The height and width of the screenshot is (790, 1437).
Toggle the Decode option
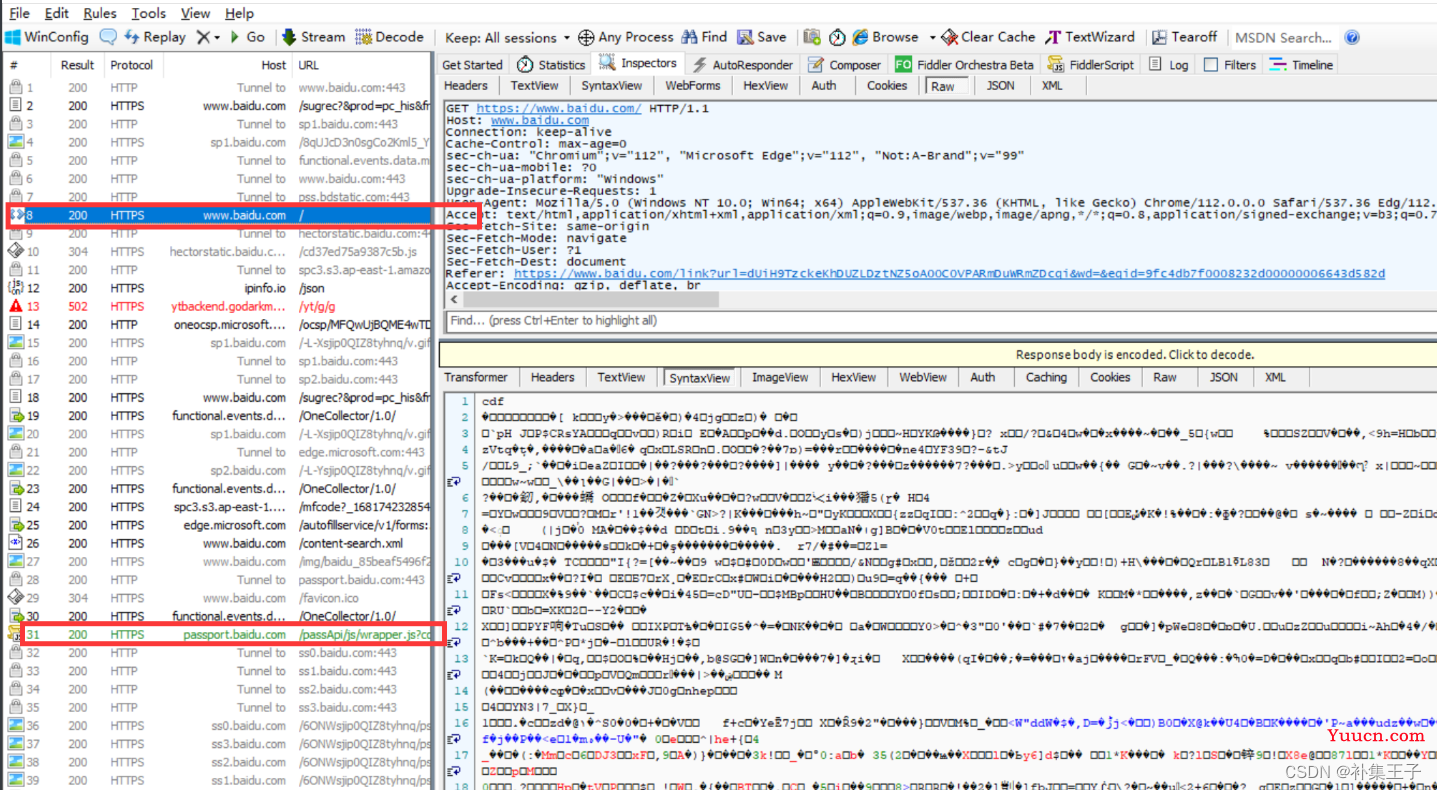pyautogui.click(x=390, y=37)
